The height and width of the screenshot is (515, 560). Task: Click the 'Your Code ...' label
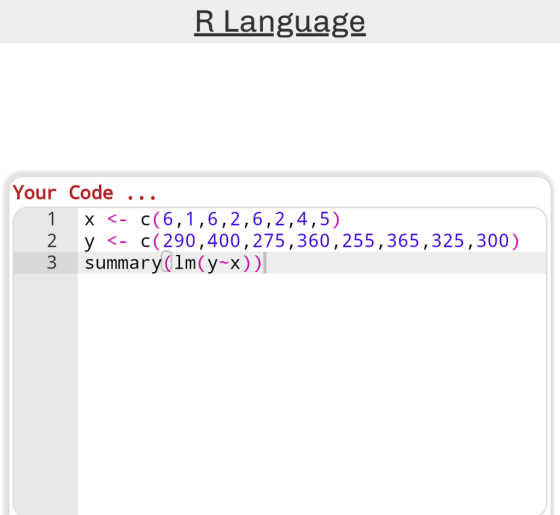[84, 193]
